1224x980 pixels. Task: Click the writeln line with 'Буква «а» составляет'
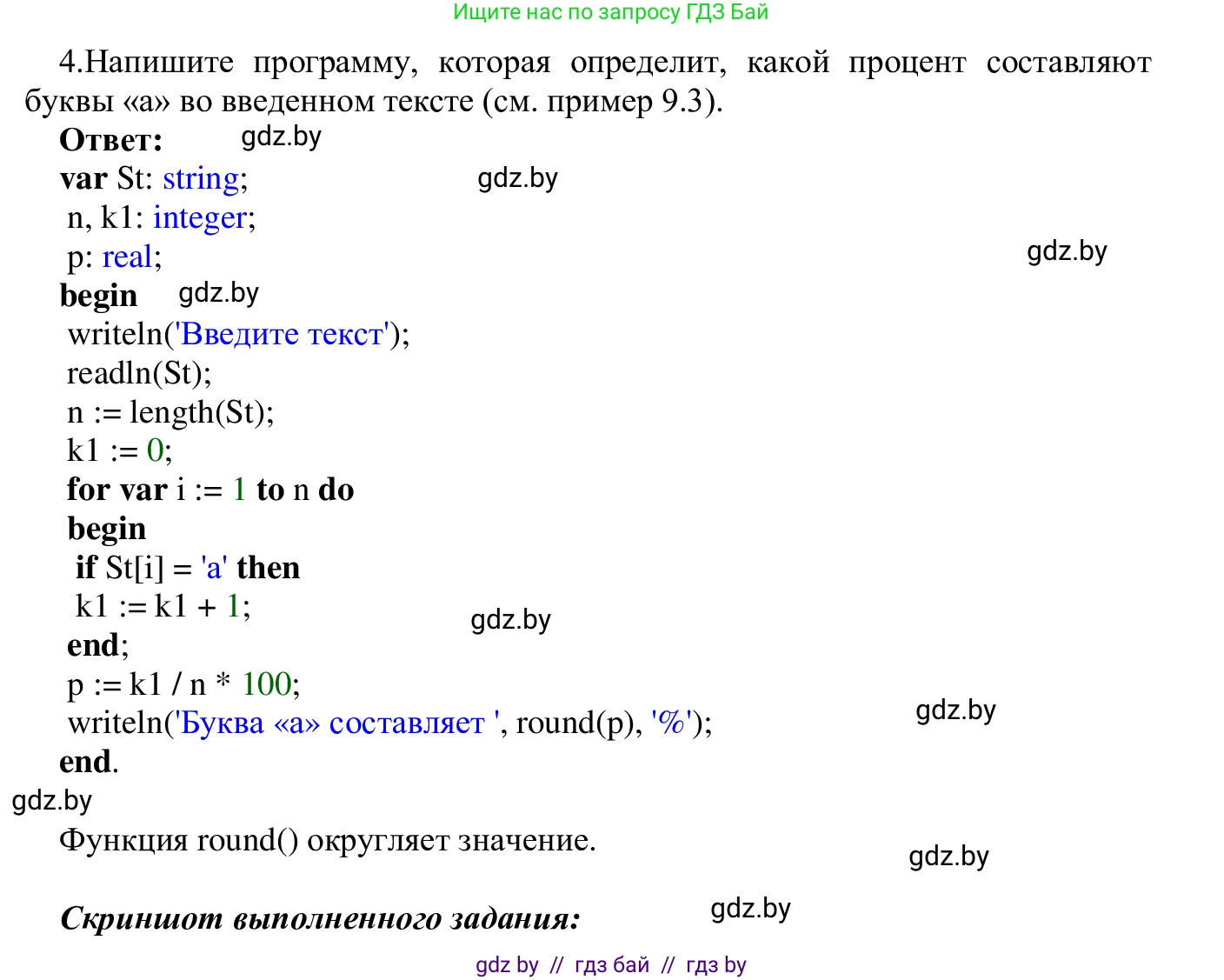pos(389,723)
